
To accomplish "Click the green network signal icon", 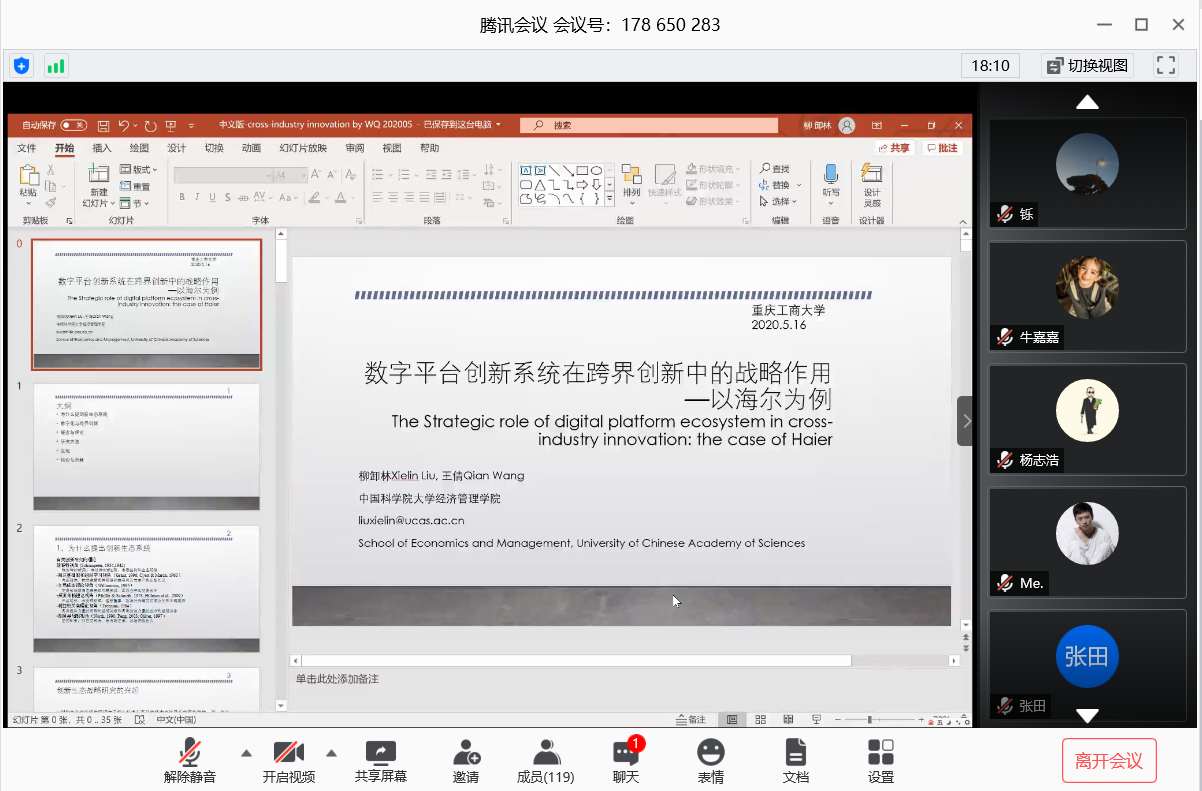I will [x=55, y=66].
